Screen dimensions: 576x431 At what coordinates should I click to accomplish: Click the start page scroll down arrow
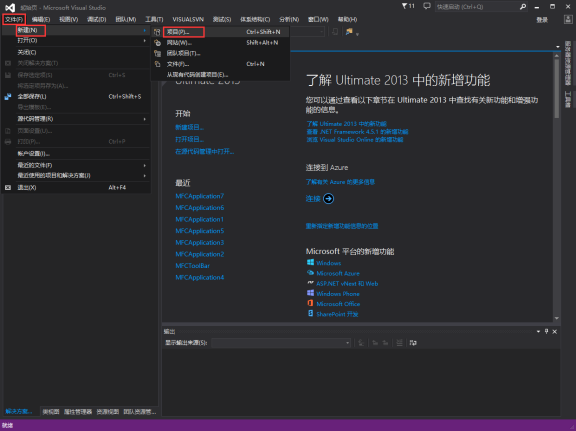(557, 318)
